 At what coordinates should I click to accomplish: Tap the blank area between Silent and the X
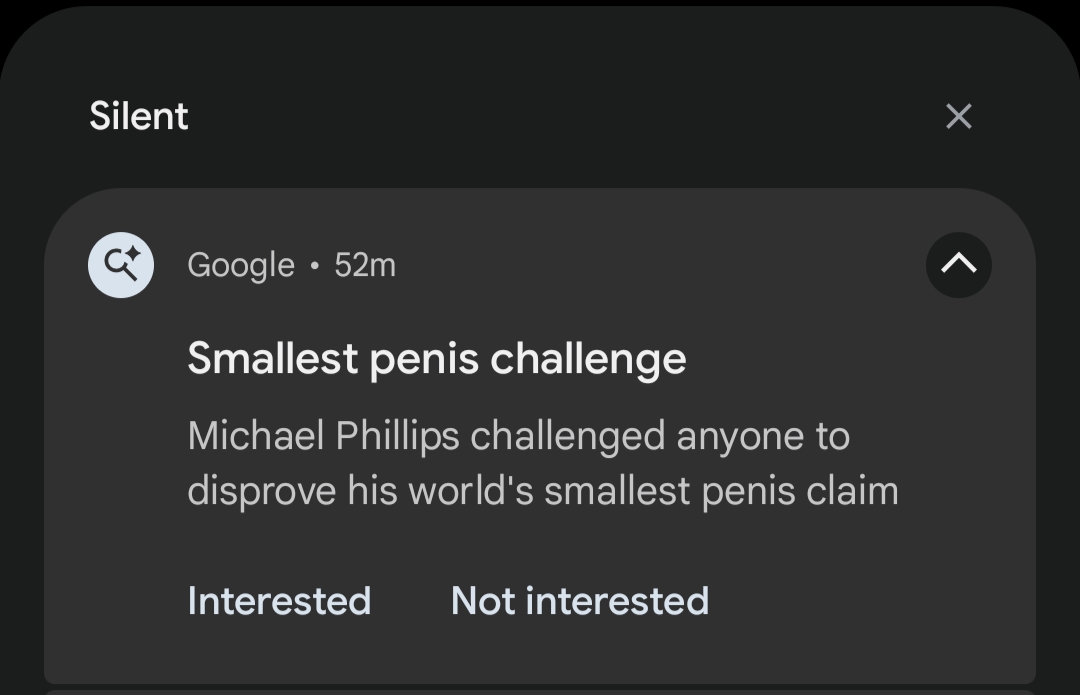560,116
